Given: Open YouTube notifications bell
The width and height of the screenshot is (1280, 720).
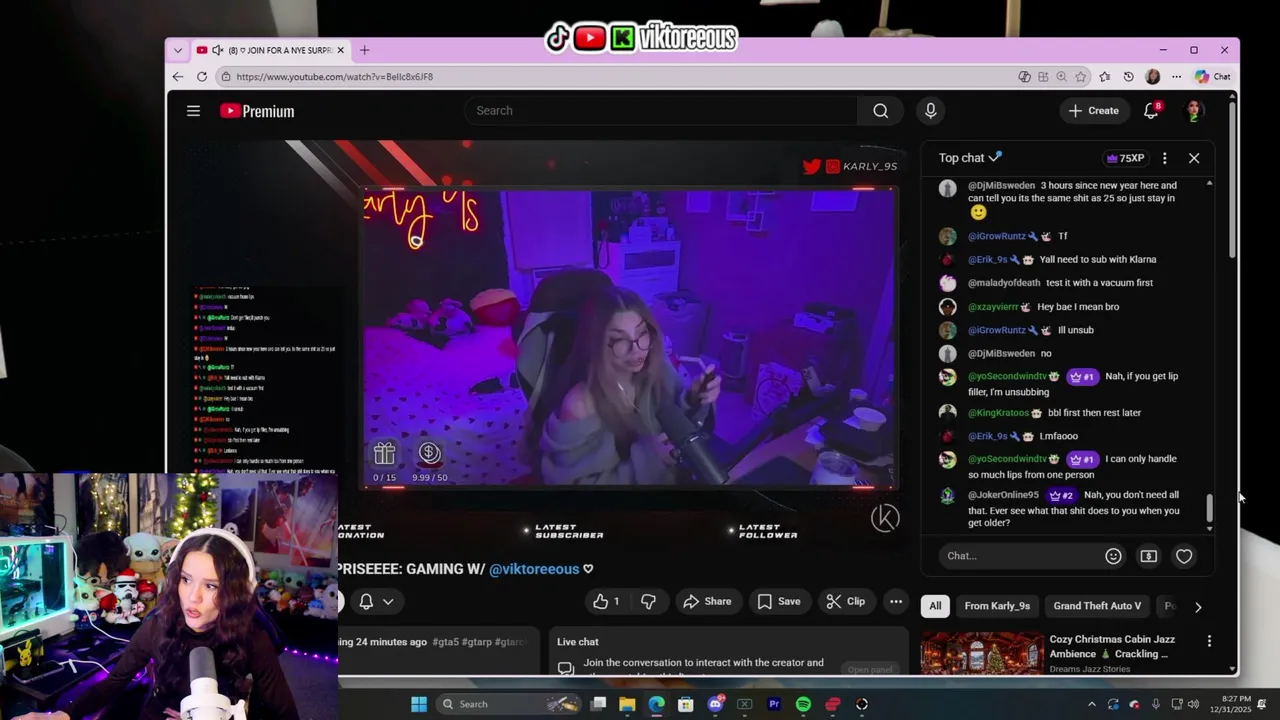Looking at the screenshot, I should 1151,111.
